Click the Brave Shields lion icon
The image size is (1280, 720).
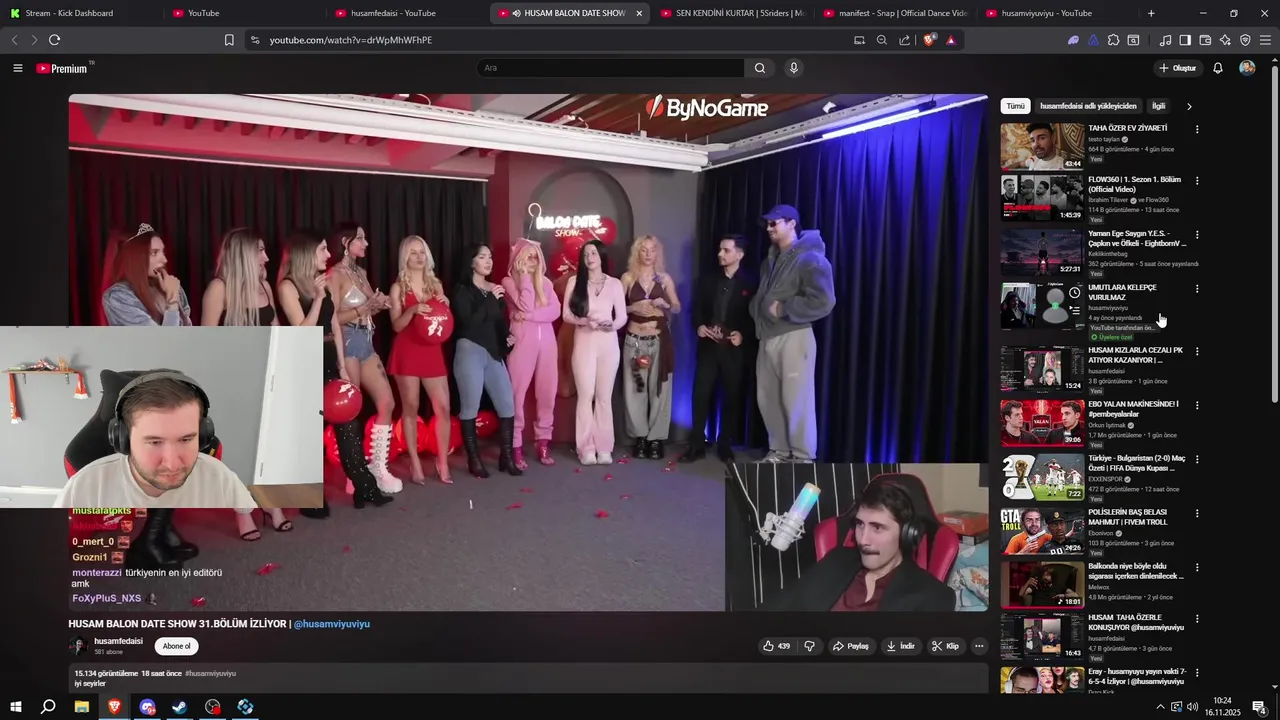click(x=929, y=40)
